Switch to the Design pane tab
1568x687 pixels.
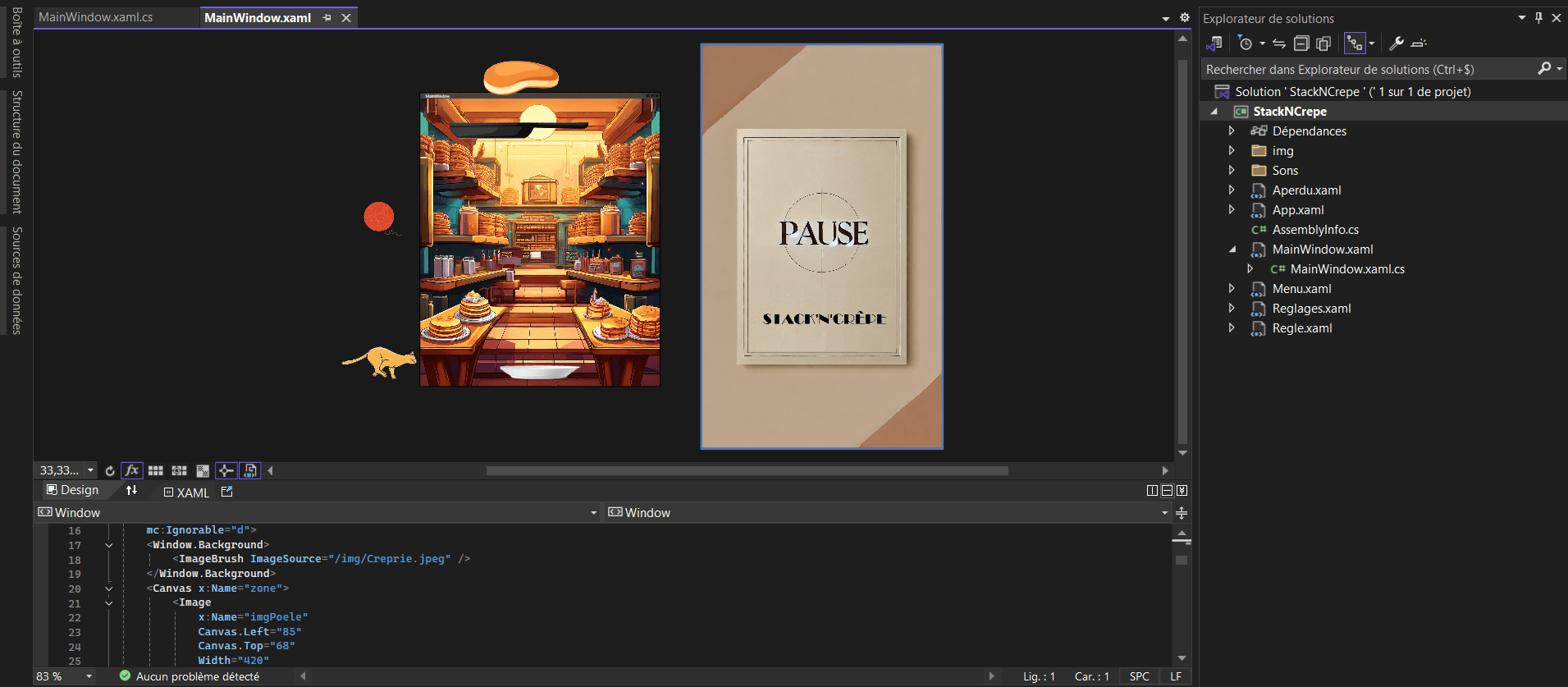72,490
